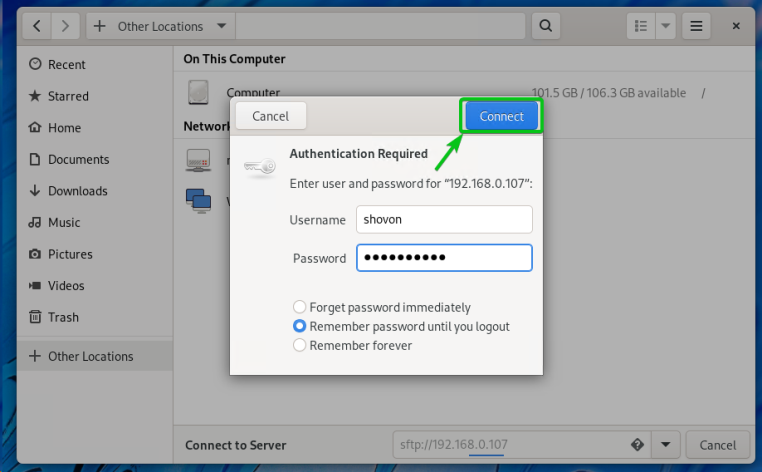Click the Recent clock icon
The height and width of the screenshot is (472, 762).
pyautogui.click(x=35, y=64)
